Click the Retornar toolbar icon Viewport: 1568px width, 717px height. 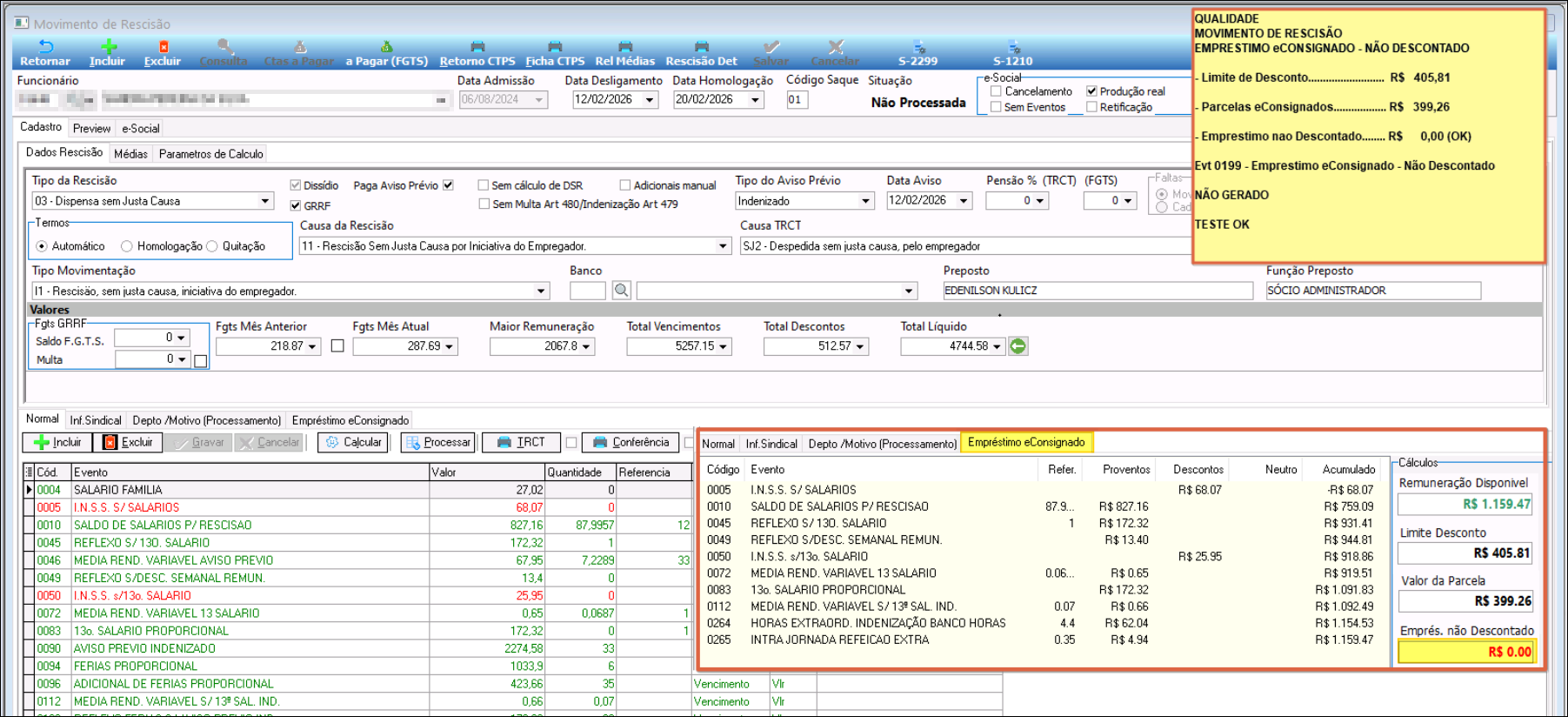tap(45, 48)
